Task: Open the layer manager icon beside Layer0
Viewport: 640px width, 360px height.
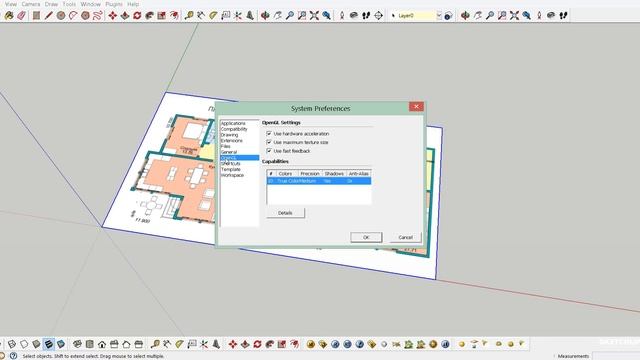Action: (x=448, y=16)
